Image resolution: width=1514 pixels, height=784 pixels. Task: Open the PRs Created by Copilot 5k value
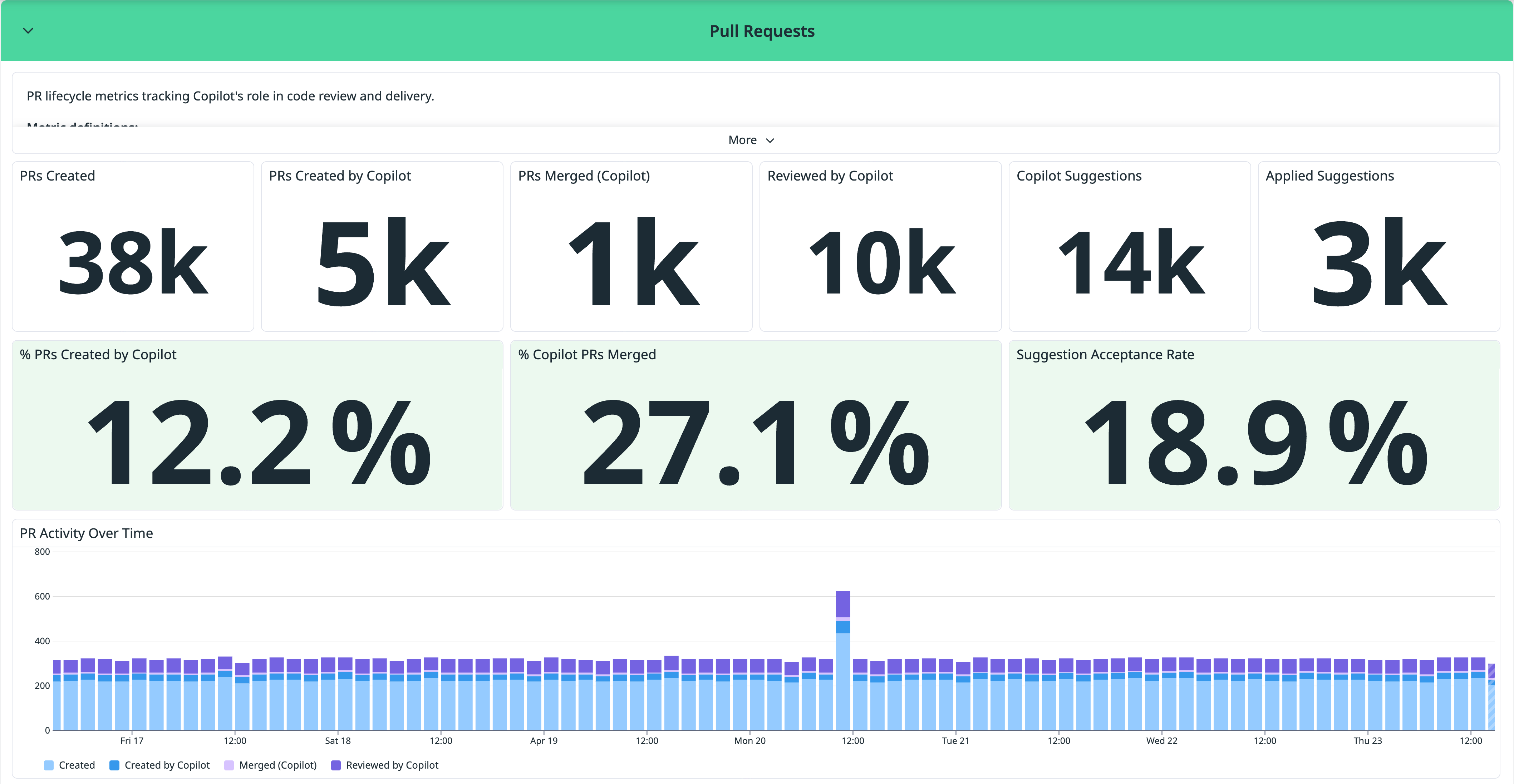(x=383, y=262)
